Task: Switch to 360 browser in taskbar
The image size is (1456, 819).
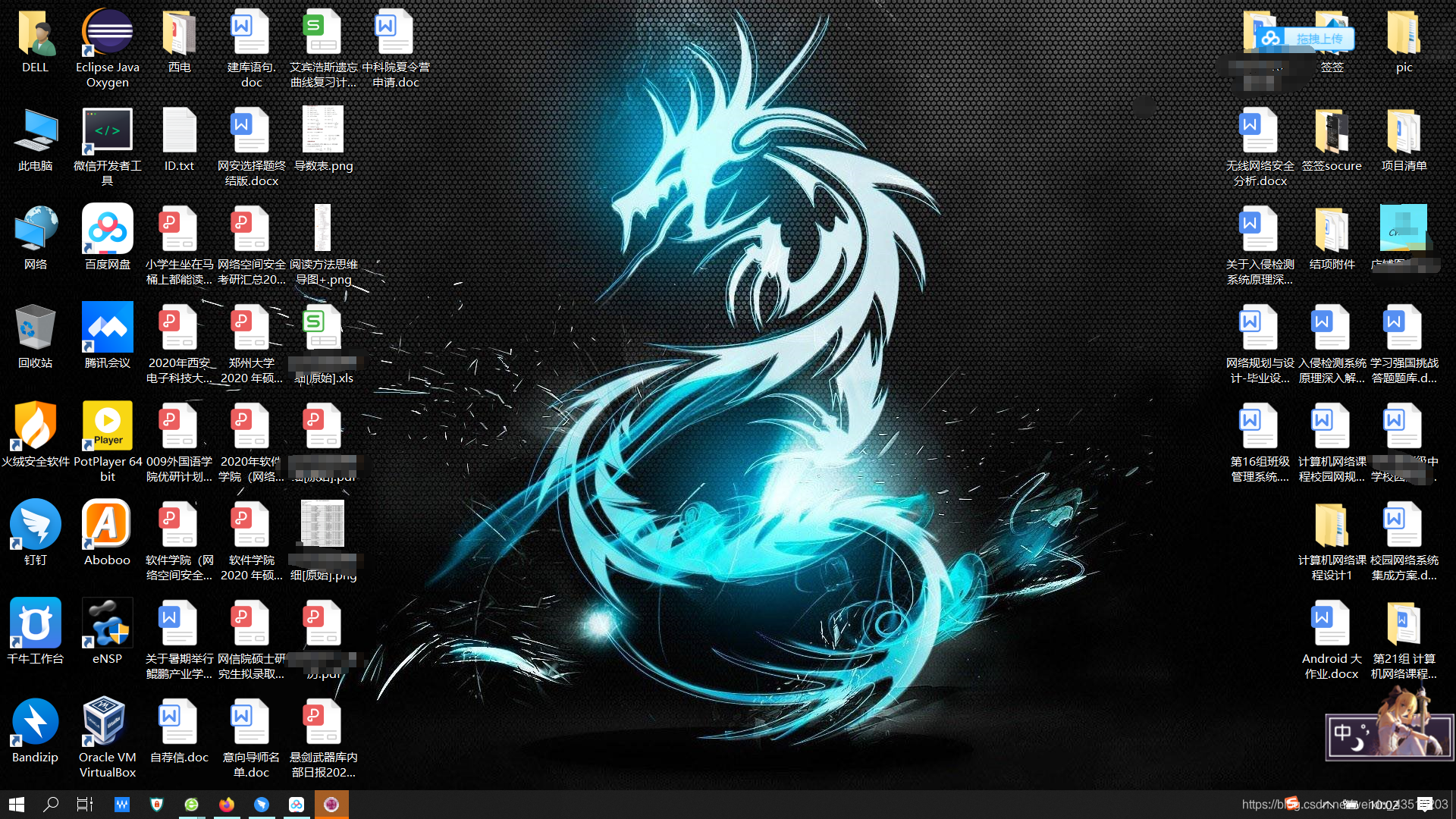Action: (x=191, y=805)
